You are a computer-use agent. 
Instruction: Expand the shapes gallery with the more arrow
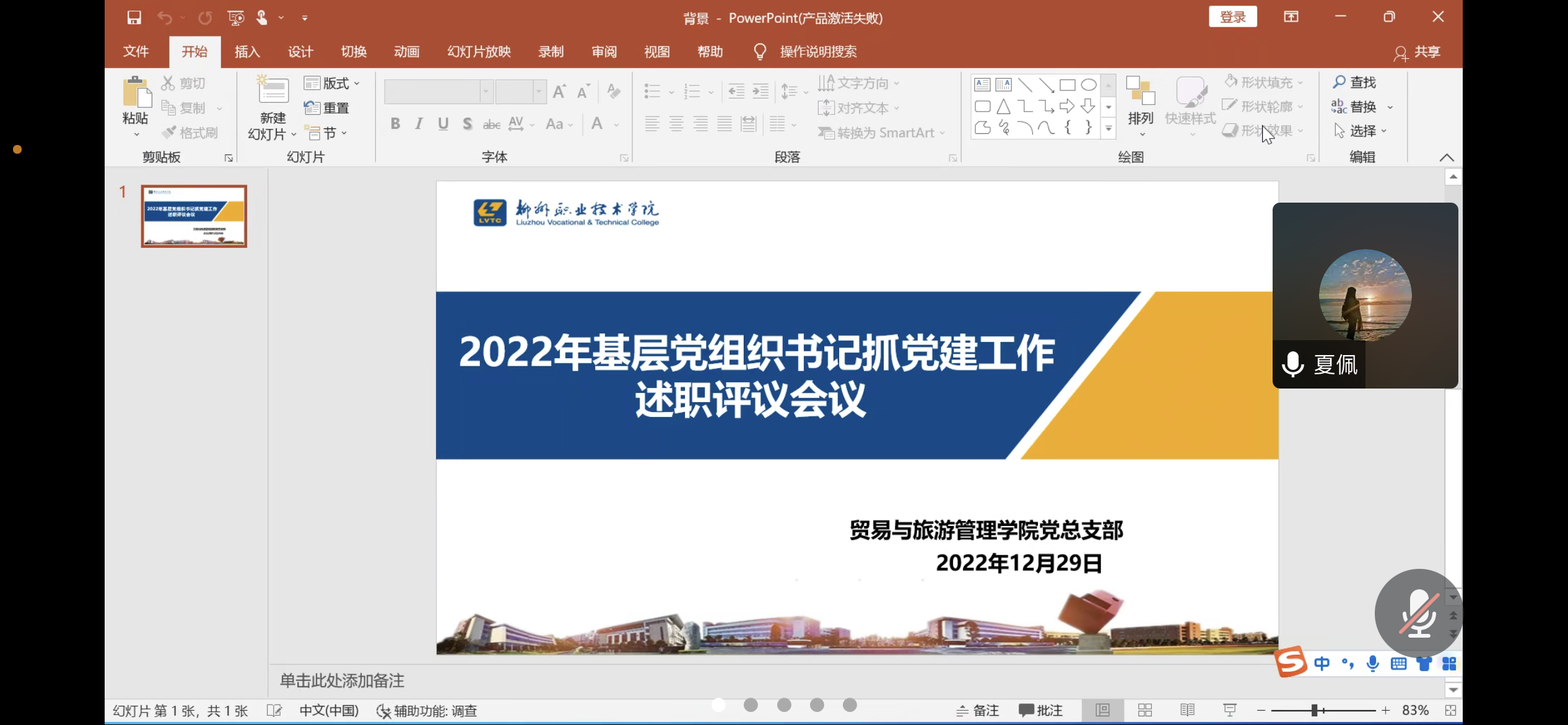click(1108, 128)
